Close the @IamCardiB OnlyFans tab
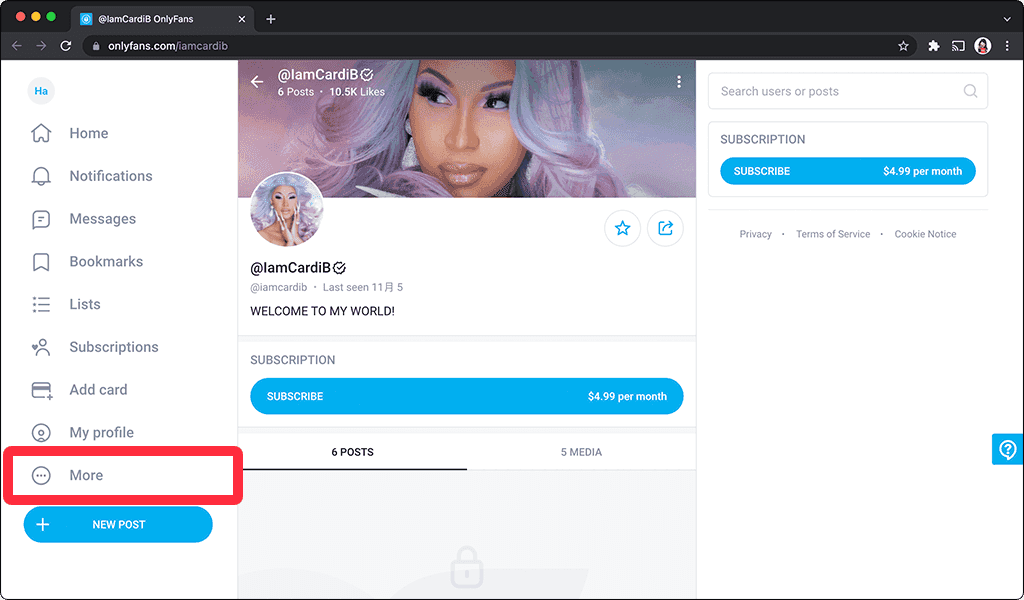Image resolution: width=1024 pixels, height=600 pixels. pos(242,19)
